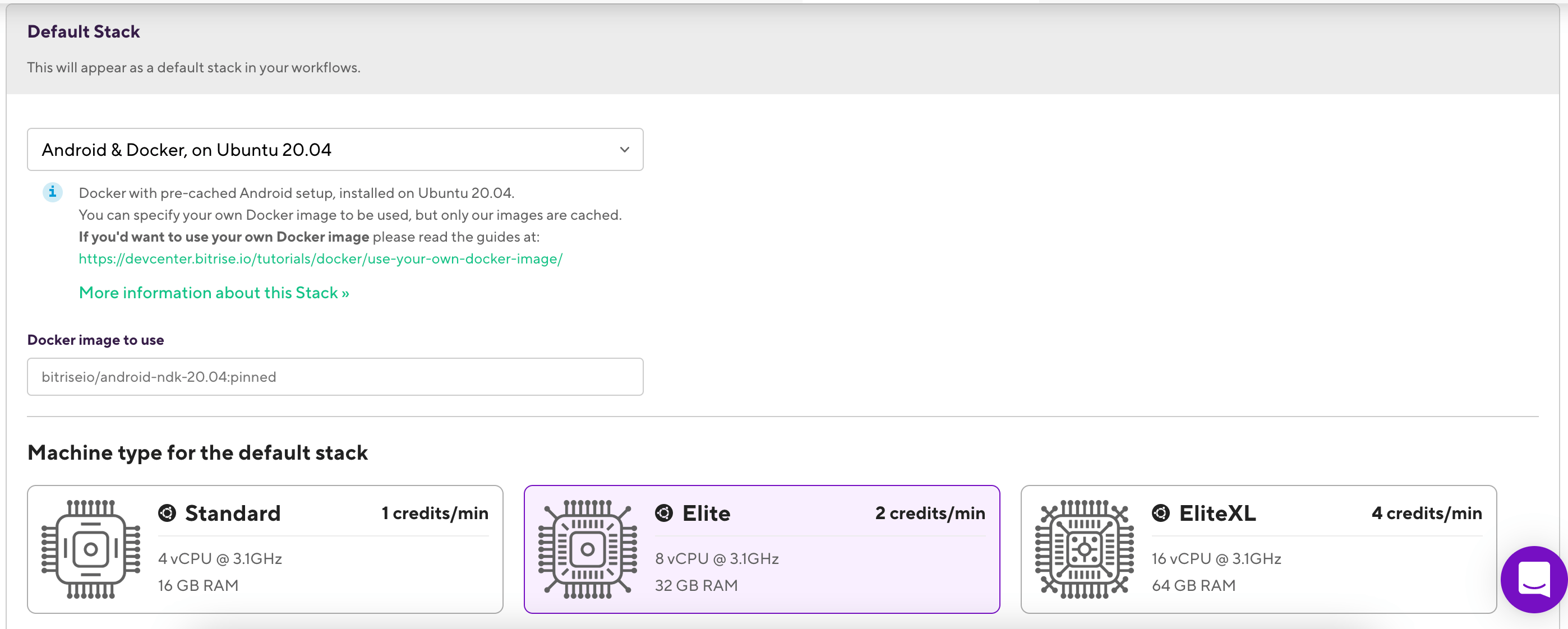Open the Docker image tutorial link
The image size is (1568, 629).
coord(320,258)
